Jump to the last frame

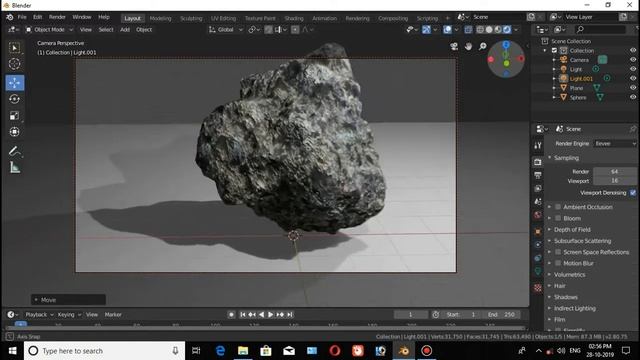289,315
